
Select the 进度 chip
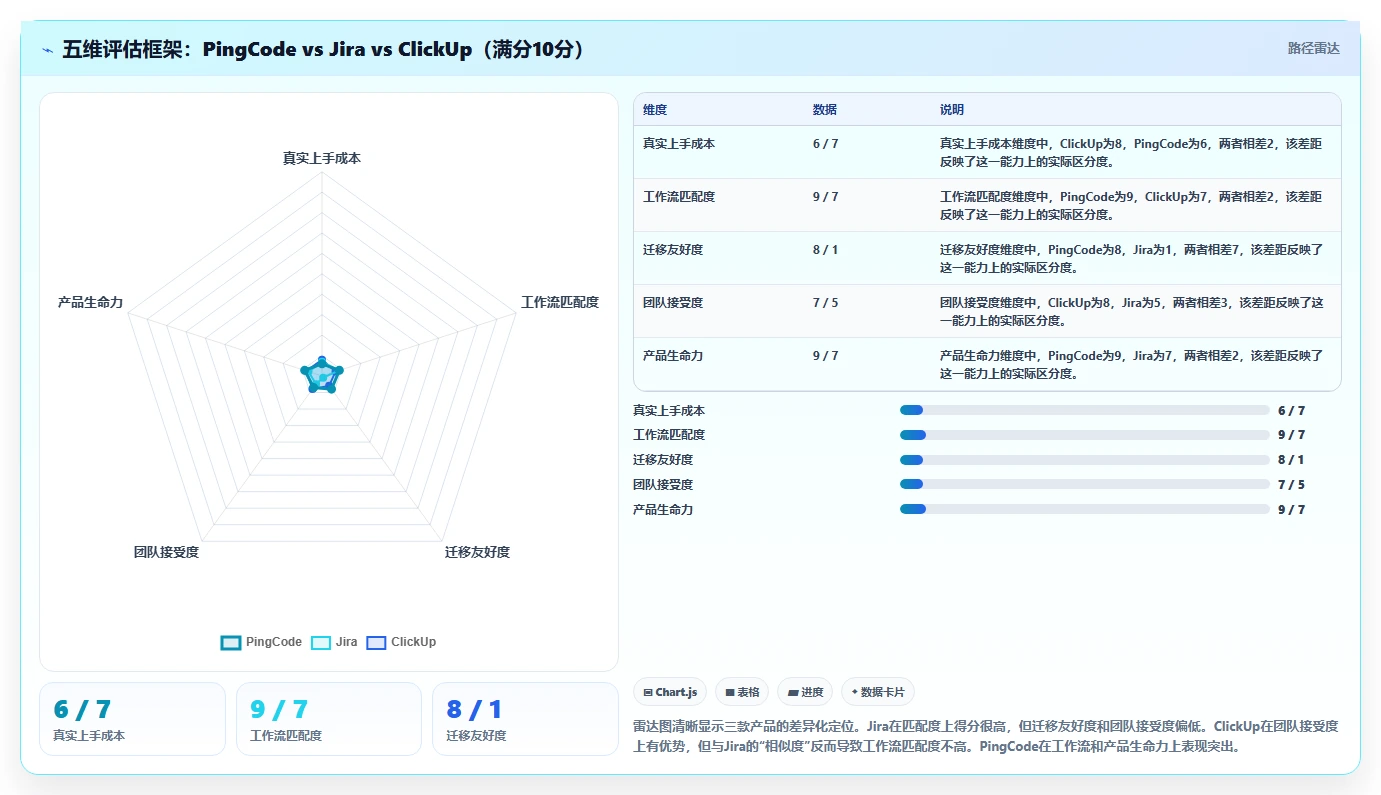805,692
